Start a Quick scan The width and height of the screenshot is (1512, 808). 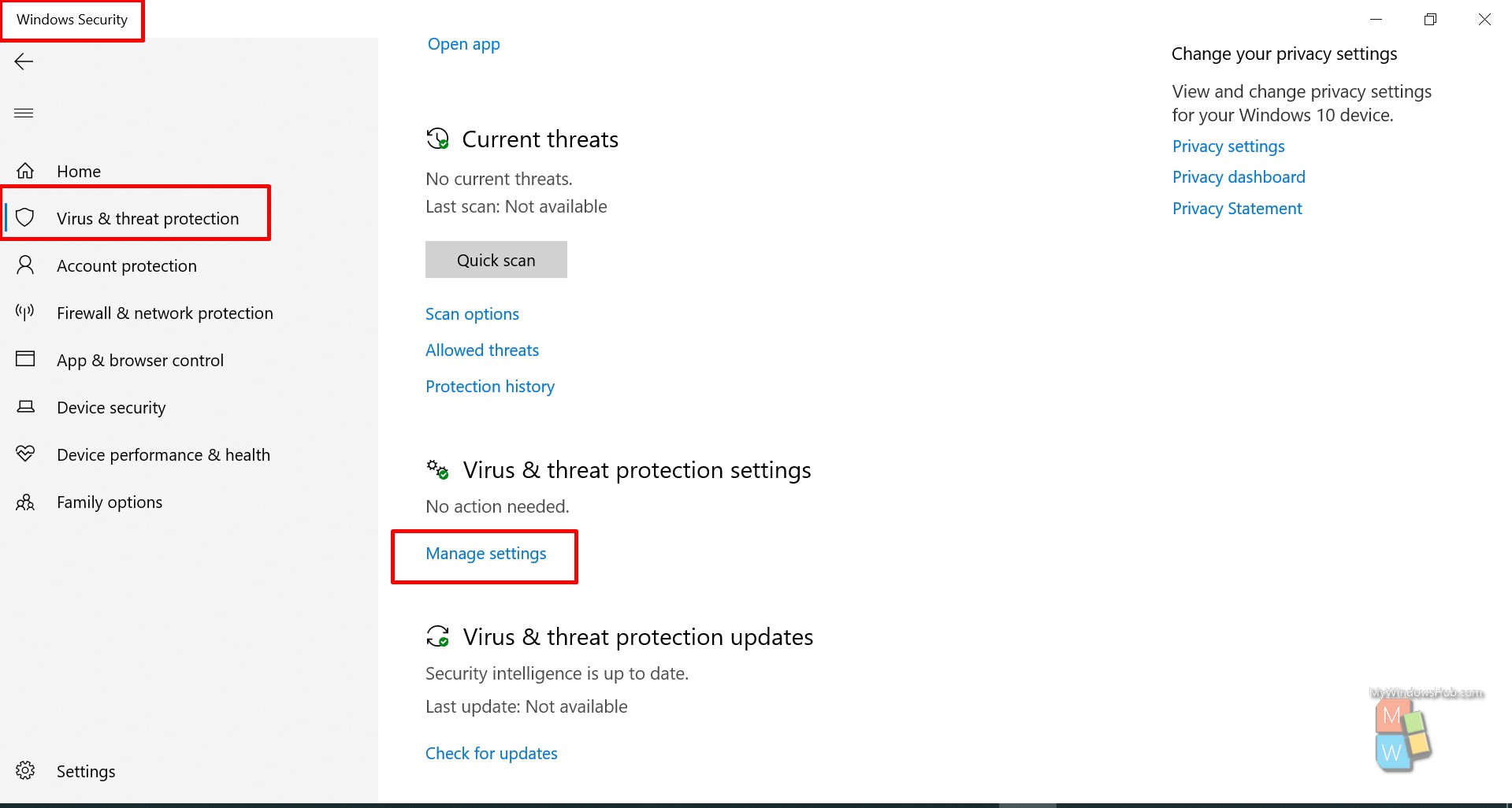496,260
